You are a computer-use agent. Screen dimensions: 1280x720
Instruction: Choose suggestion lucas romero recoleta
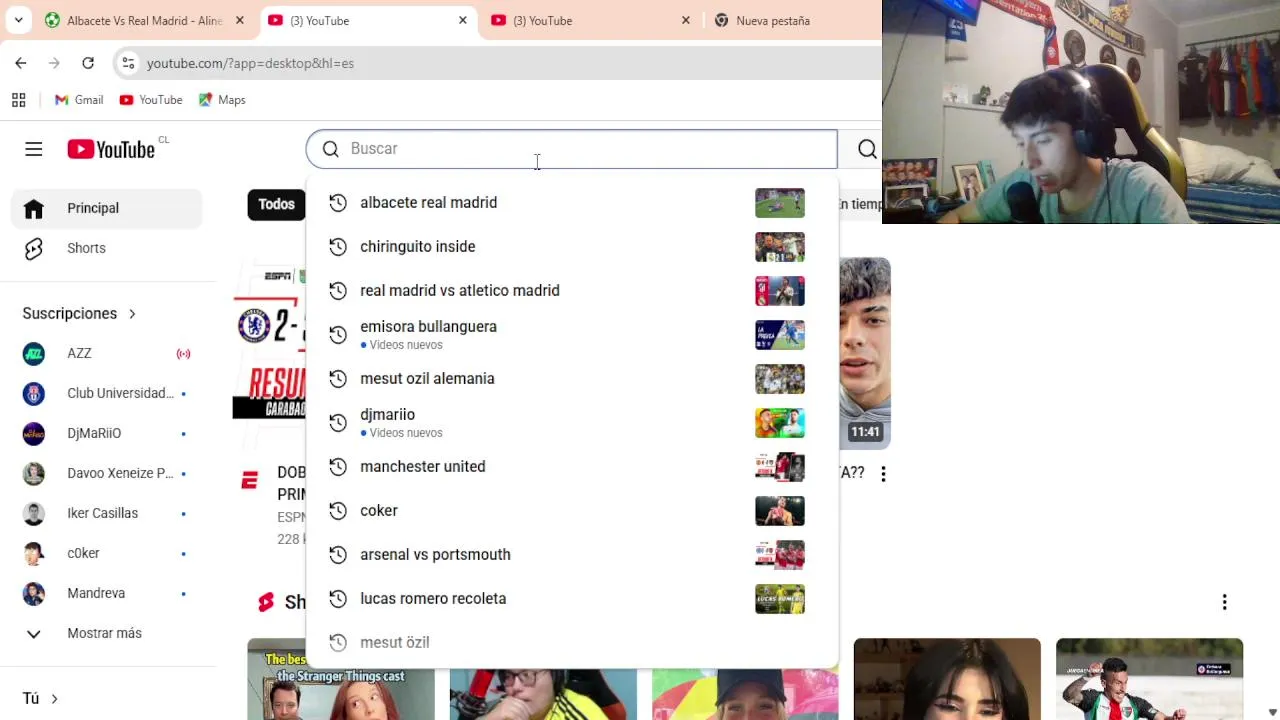(571, 598)
